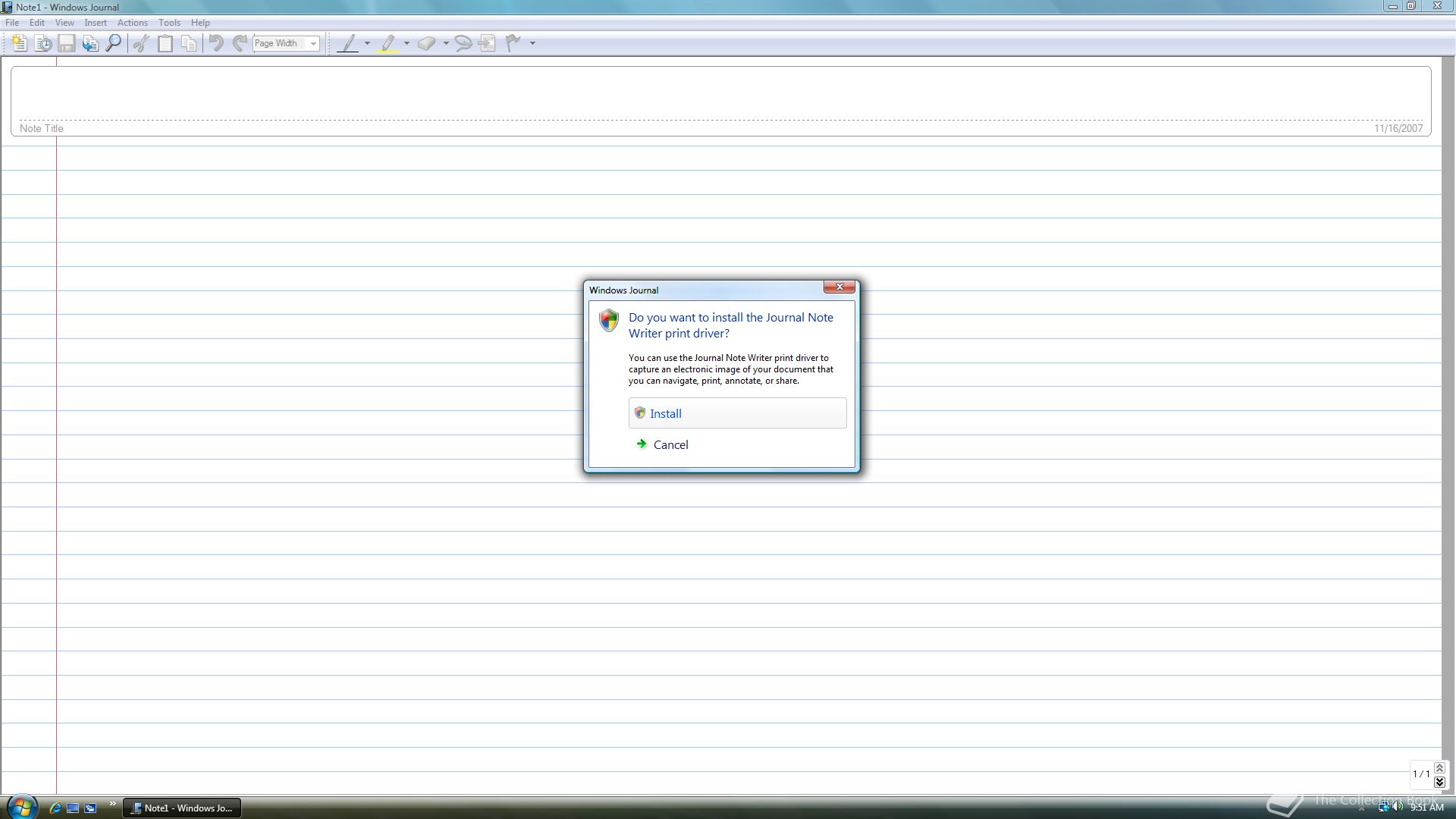Open the Insert menu
This screenshot has width=1456, height=819.
click(x=96, y=23)
